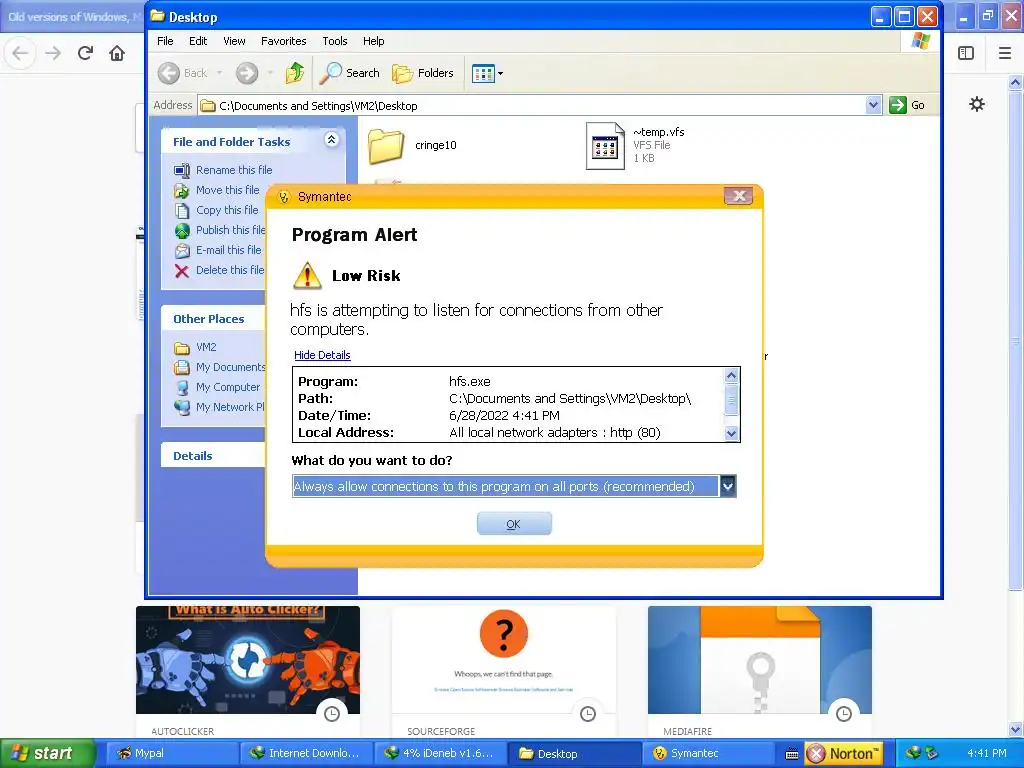The height and width of the screenshot is (768, 1024).
Task: Open VM2 under Other Places
Action: (206, 347)
